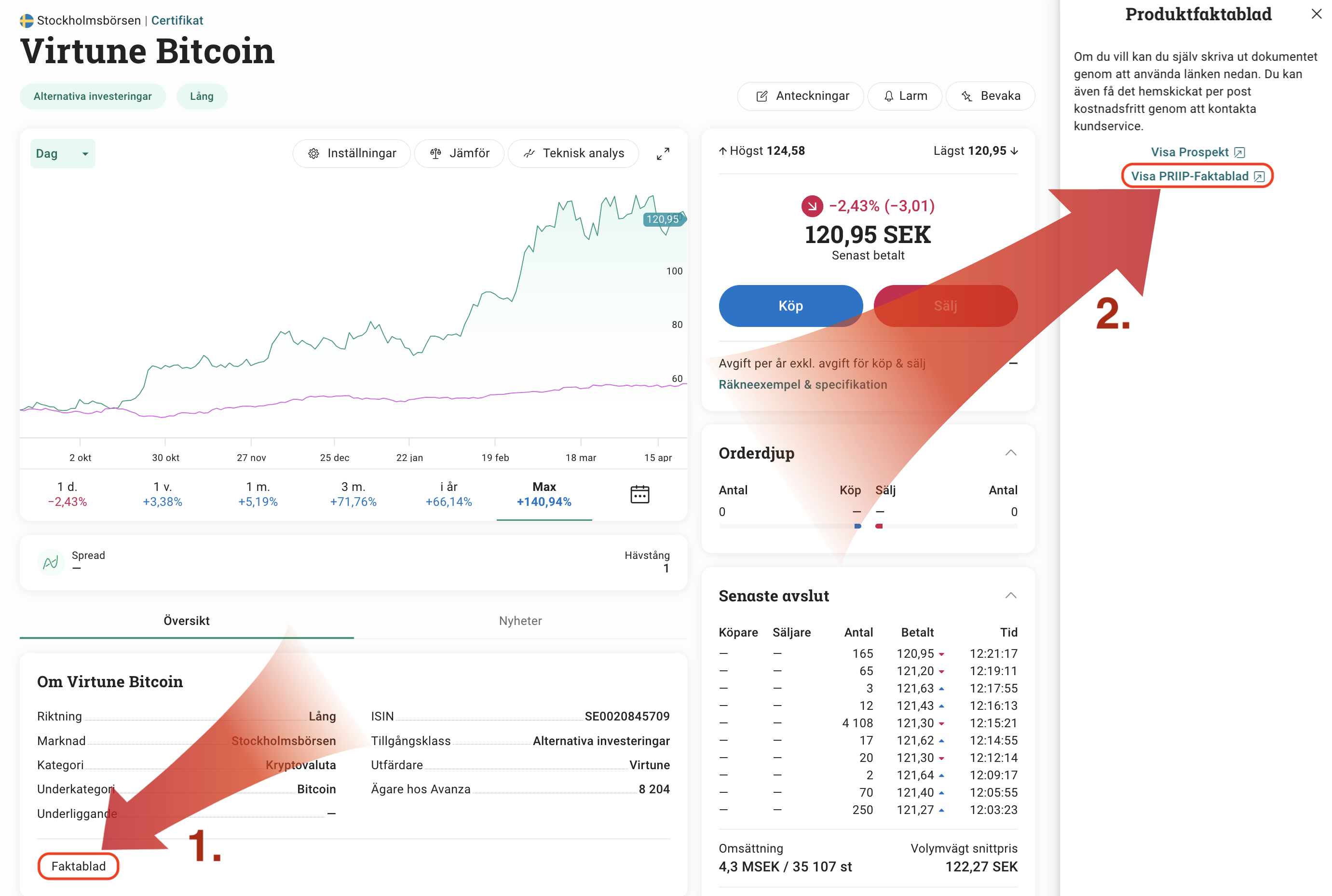Expand the chart to fullscreen
This screenshot has height=896, width=1332.
point(662,154)
